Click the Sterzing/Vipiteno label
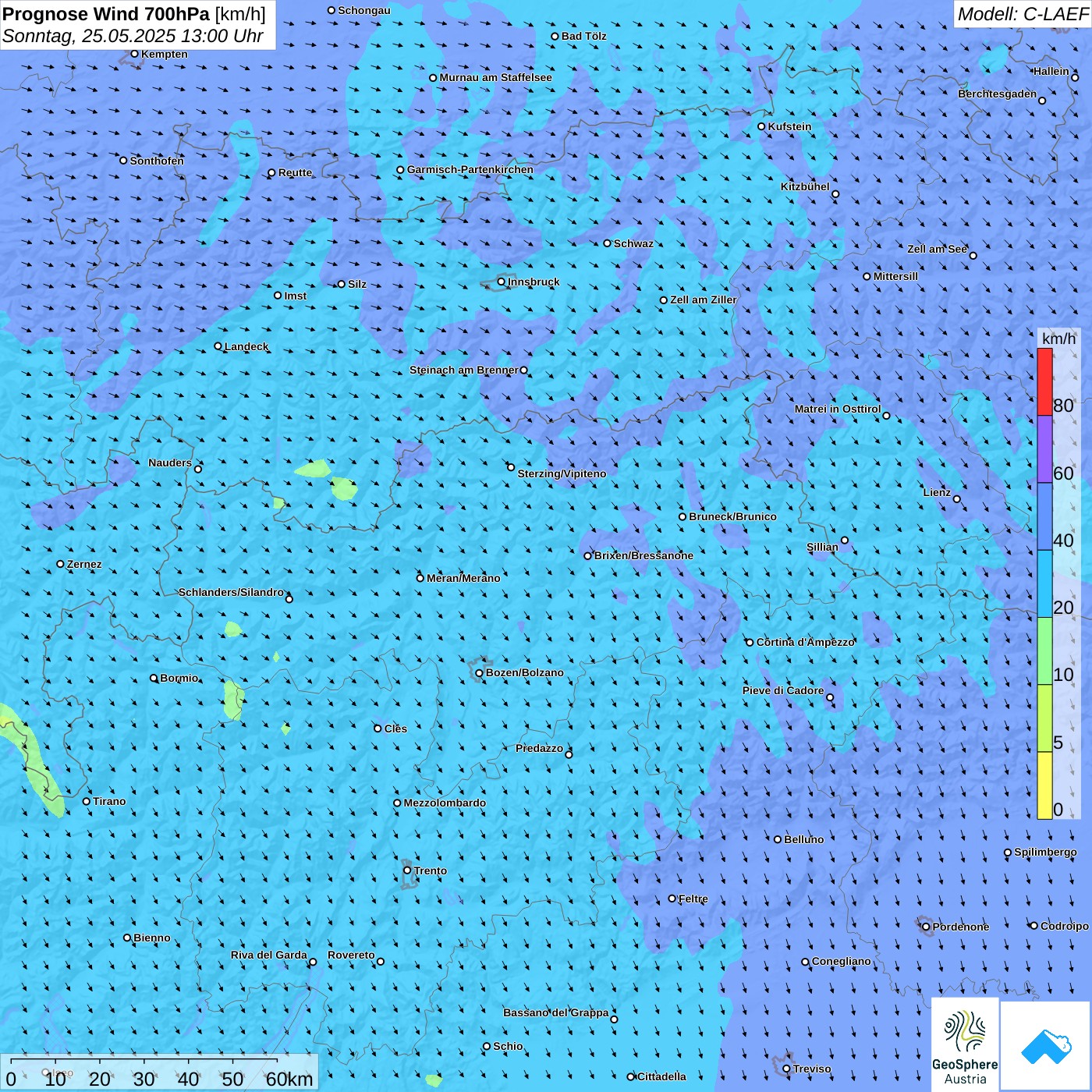Screen dimensions: 1092x1092 [x=562, y=473]
